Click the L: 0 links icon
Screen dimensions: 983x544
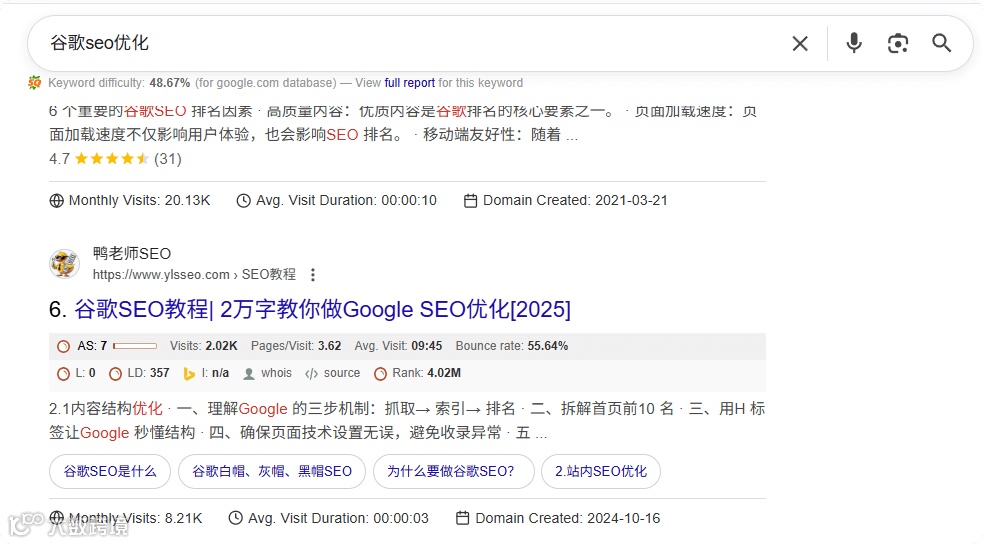[x=63, y=374]
